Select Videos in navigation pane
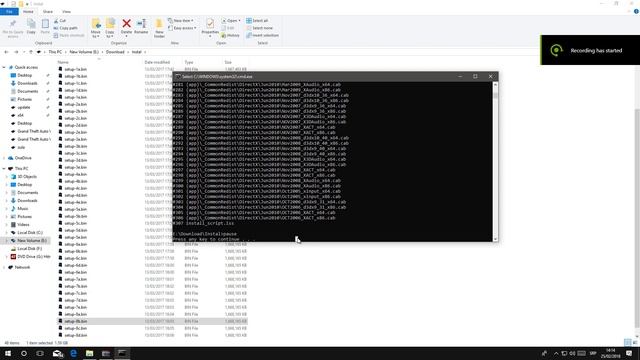This screenshot has height=360, width=640. (x=23, y=224)
